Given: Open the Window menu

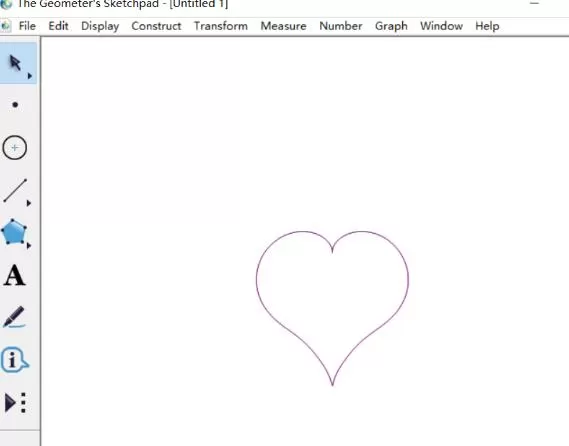Looking at the screenshot, I should (x=441, y=26).
